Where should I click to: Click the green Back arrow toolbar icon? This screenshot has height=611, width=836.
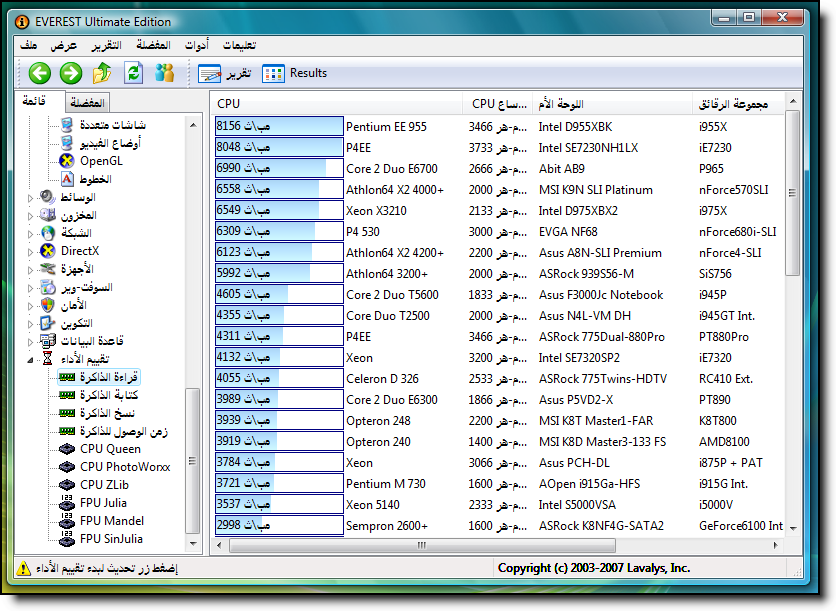[x=39, y=73]
